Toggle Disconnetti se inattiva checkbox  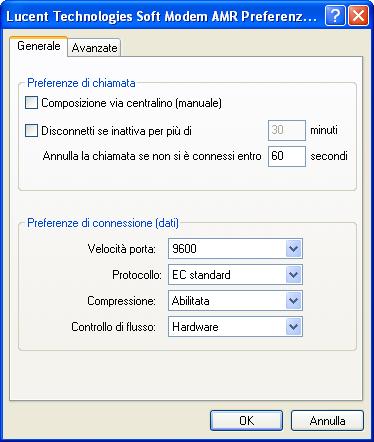[x=31, y=130]
